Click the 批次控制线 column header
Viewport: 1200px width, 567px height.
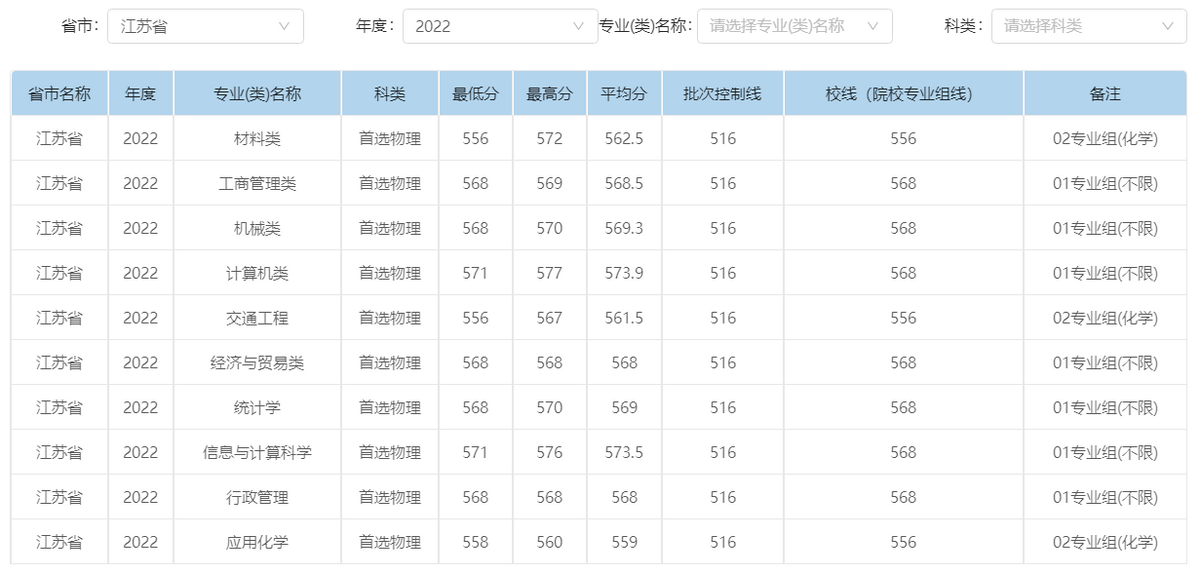(x=722, y=94)
